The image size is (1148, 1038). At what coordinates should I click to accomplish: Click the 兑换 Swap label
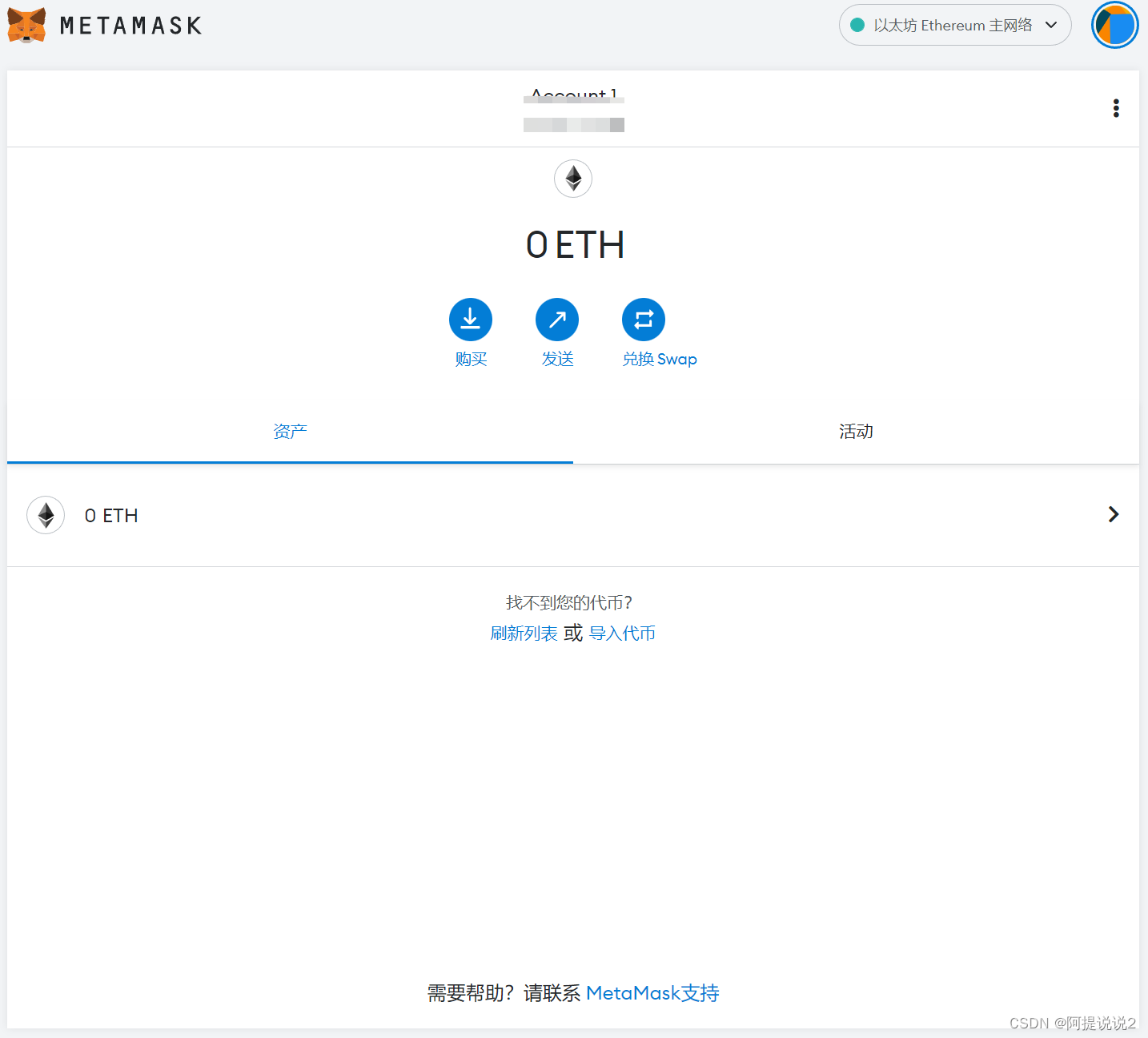(660, 360)
